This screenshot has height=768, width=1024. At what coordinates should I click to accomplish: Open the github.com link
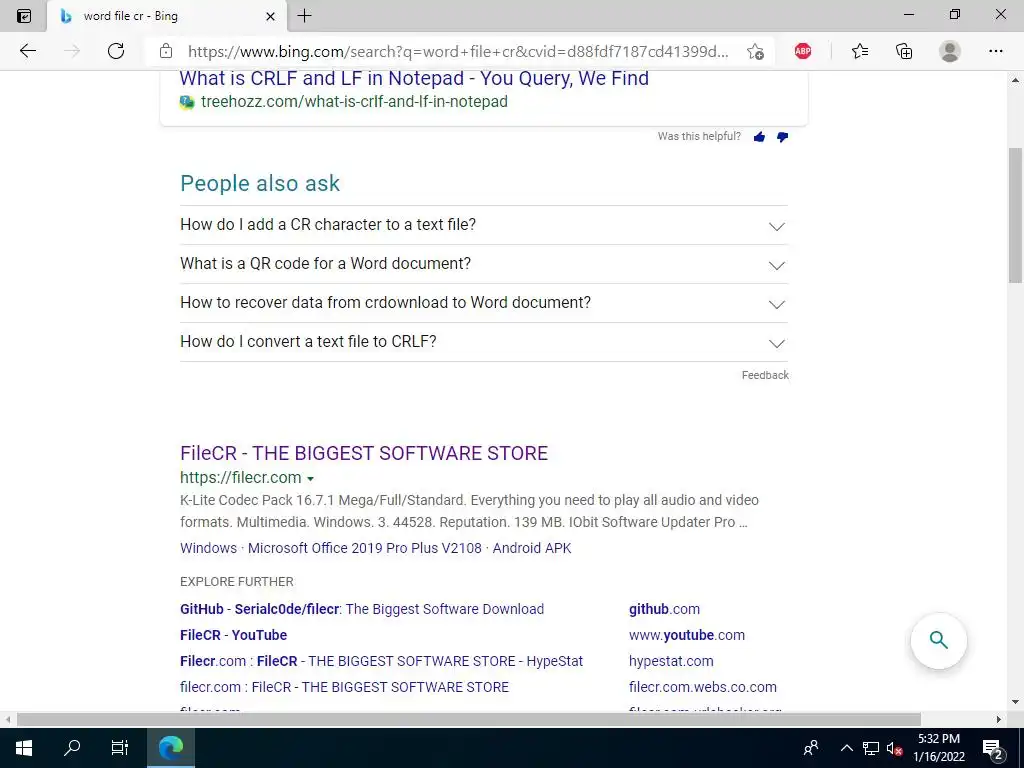point(664,609)
